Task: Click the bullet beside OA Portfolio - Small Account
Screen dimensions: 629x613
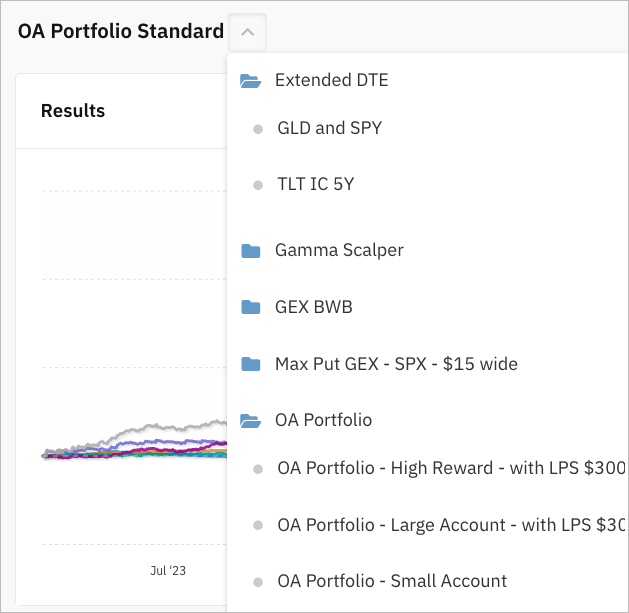Action: tap(258, 582)
